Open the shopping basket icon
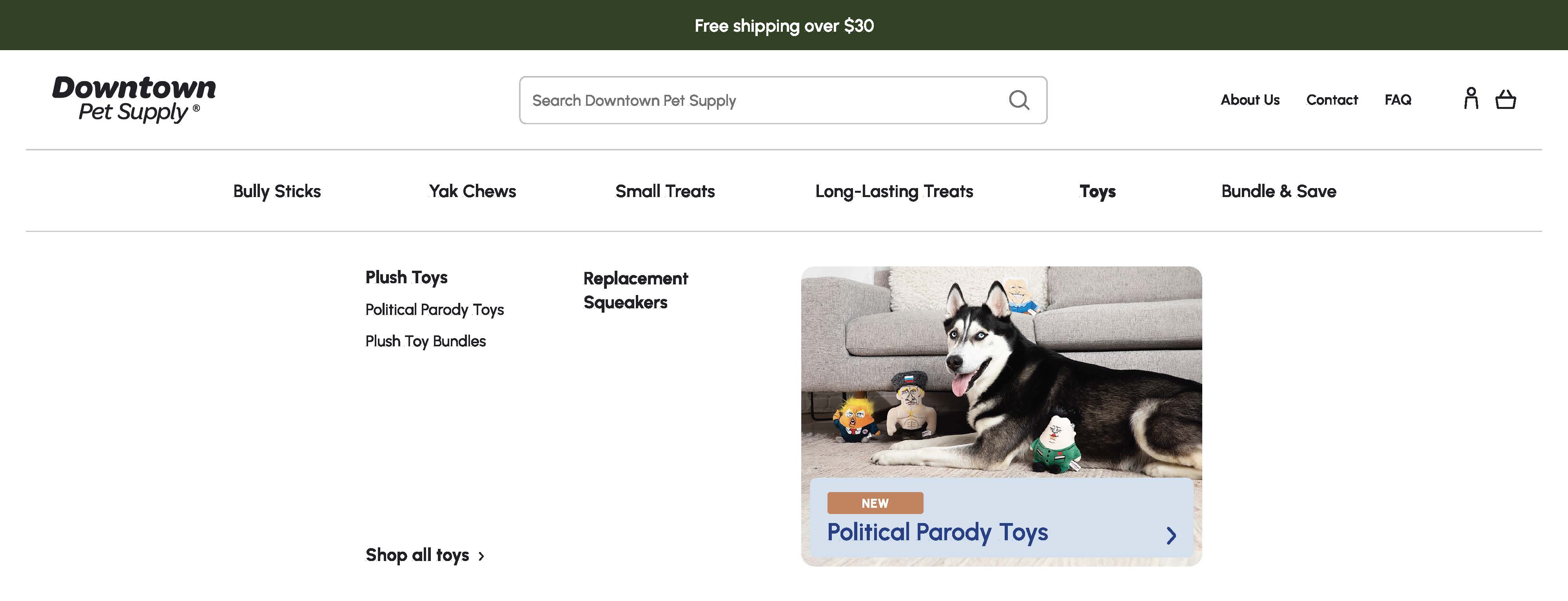 (x=1505, y=99)
